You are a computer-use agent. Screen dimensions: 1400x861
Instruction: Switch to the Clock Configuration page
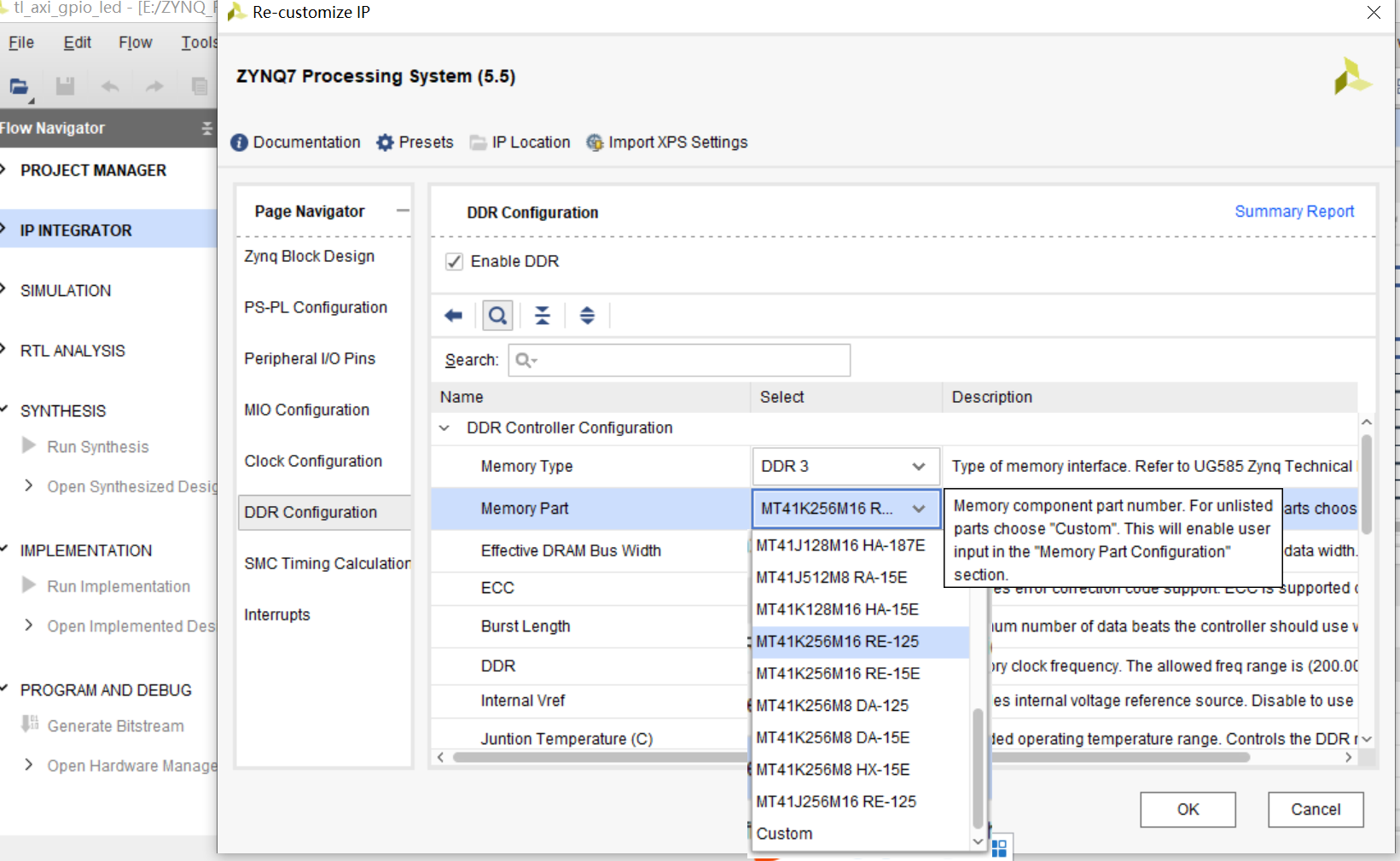[x=313, y=461]
